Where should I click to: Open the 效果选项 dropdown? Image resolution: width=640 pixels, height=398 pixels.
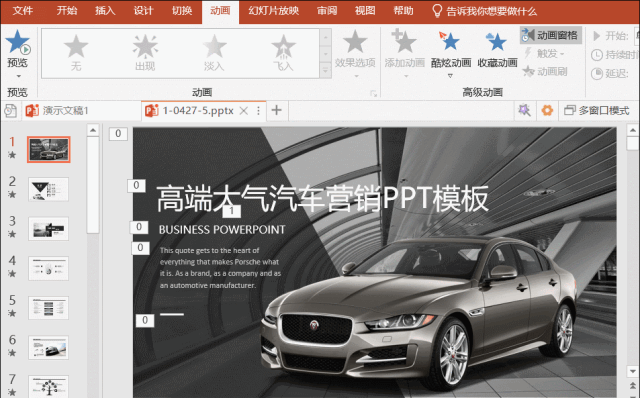click(x=355, y=54)
